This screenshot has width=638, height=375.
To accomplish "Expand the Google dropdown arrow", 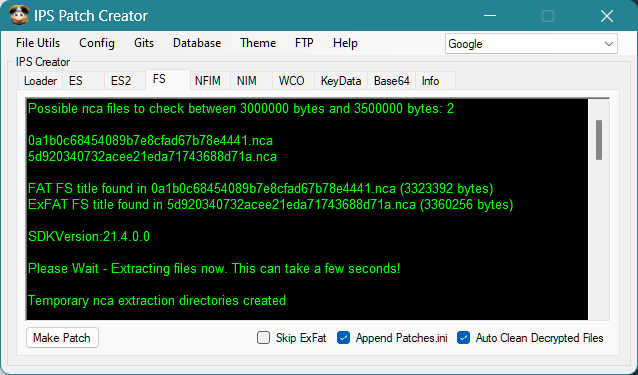I will click(x=609, y=44).
